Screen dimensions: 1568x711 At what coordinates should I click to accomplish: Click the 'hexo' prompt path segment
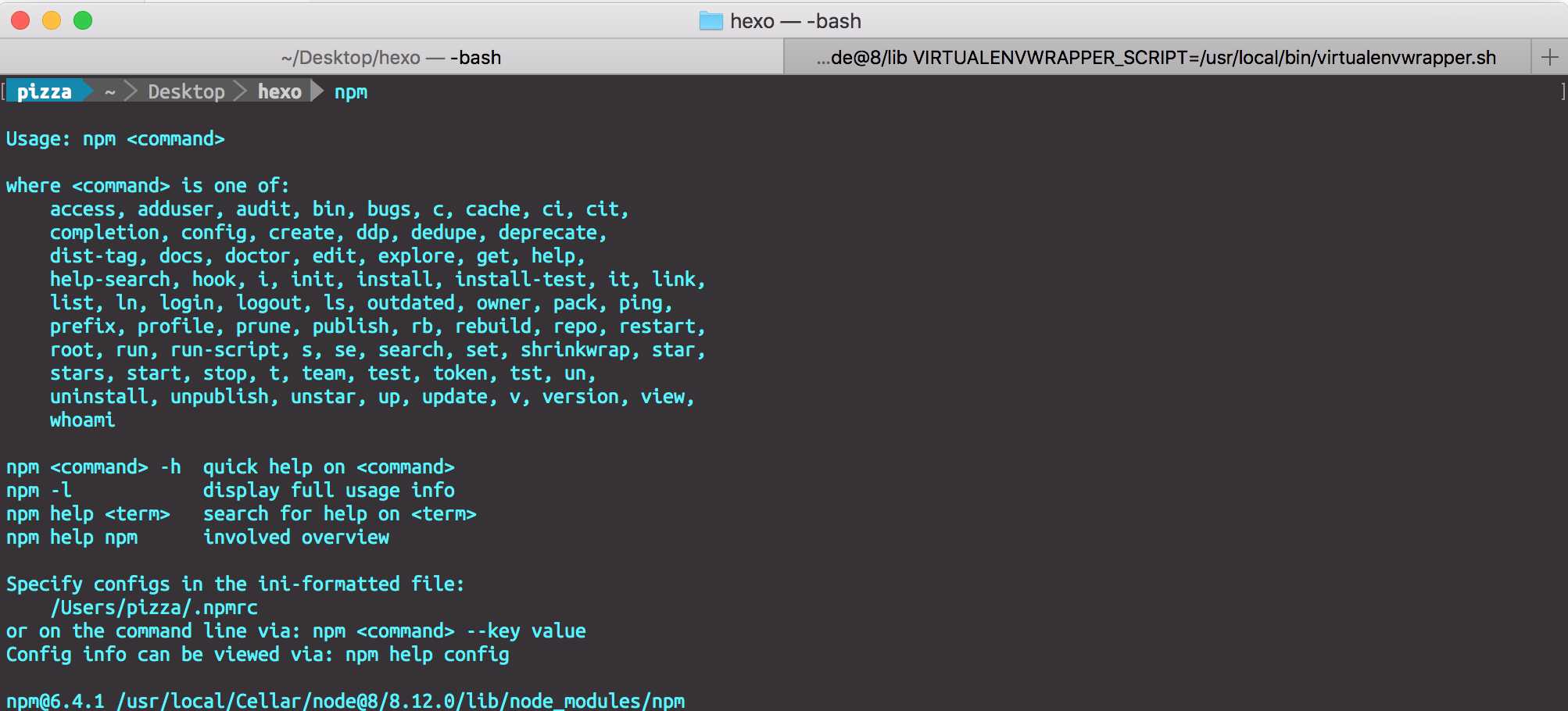click(x=279, y=91)
